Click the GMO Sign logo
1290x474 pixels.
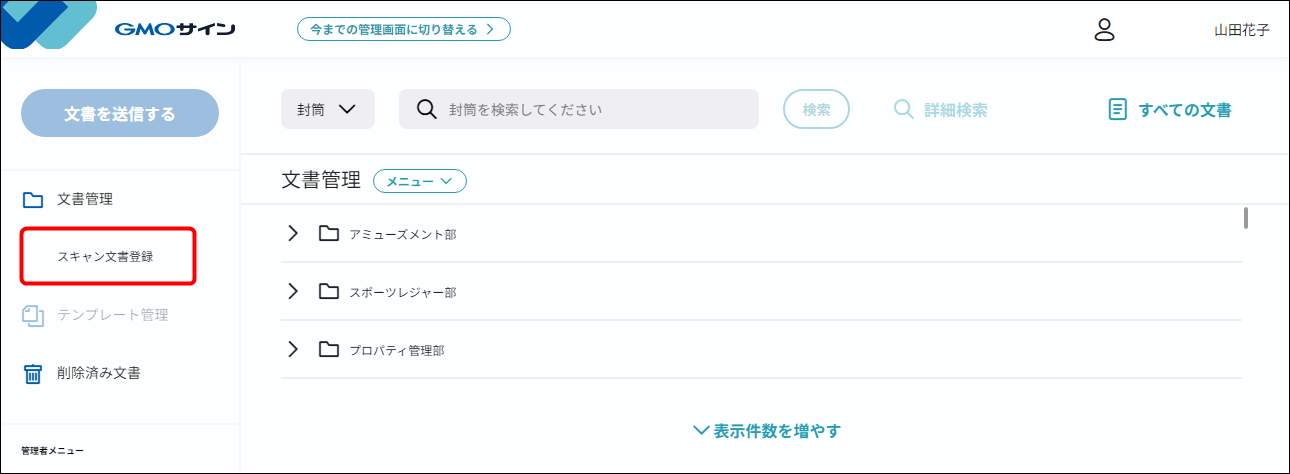pos(175,29)
